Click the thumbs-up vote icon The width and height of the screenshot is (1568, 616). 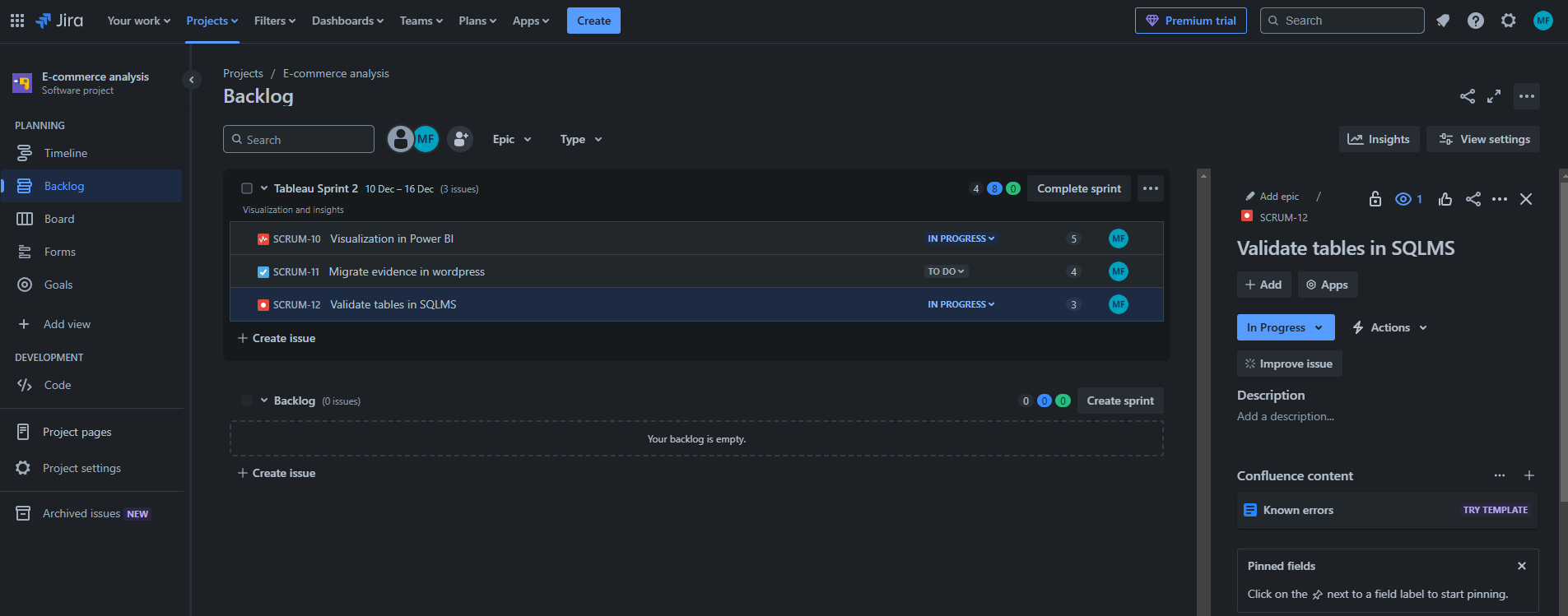[1445, 199]
